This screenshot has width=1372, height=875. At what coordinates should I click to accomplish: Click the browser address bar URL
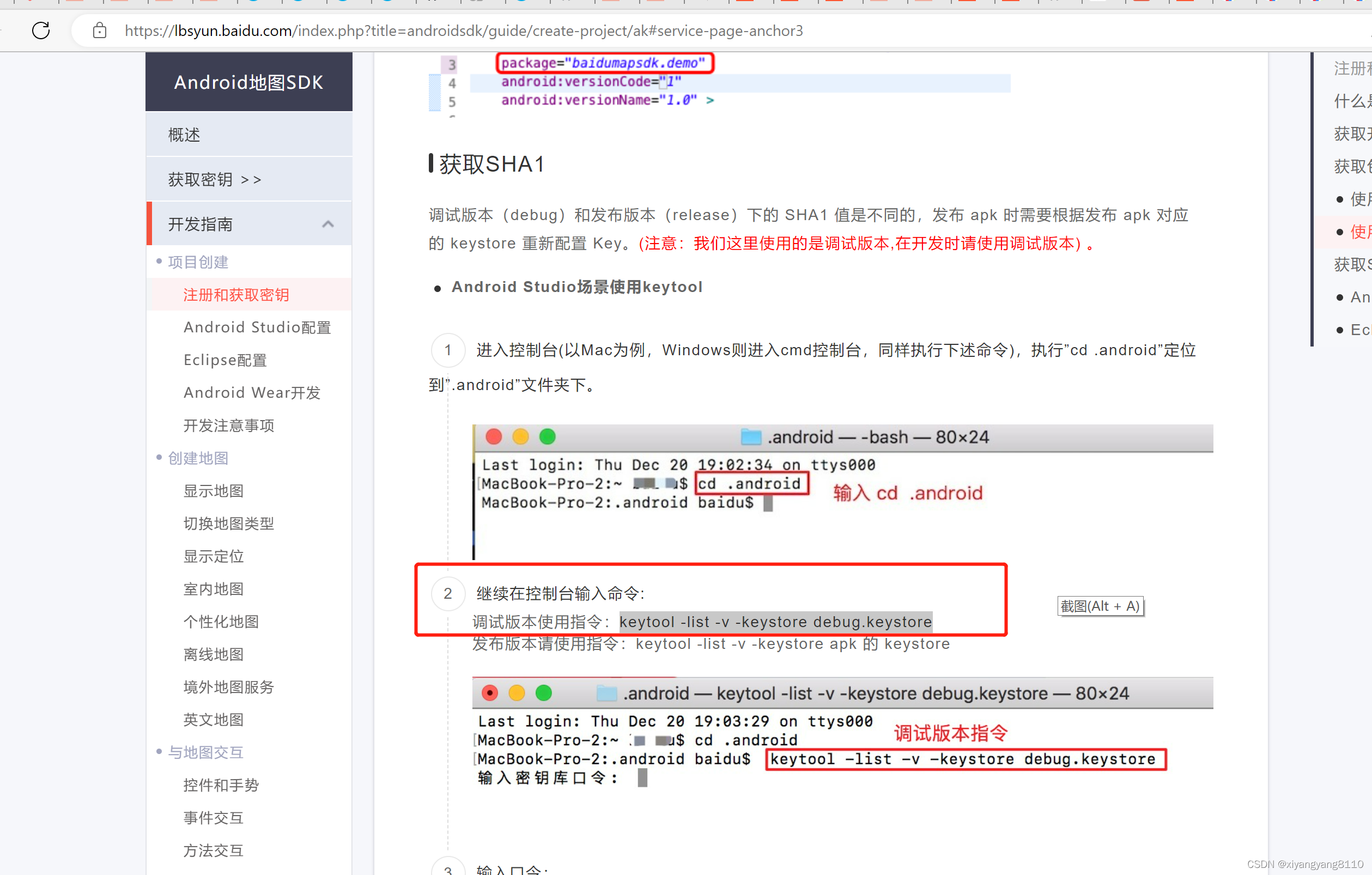click(464, 31)
